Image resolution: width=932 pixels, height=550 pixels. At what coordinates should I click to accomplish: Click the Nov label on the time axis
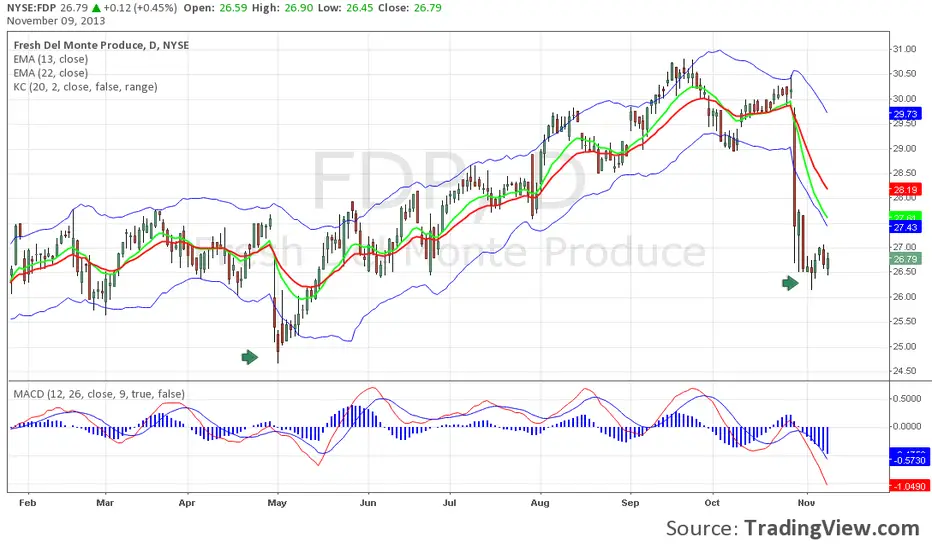pyautogui.click(x=806, y=503)
